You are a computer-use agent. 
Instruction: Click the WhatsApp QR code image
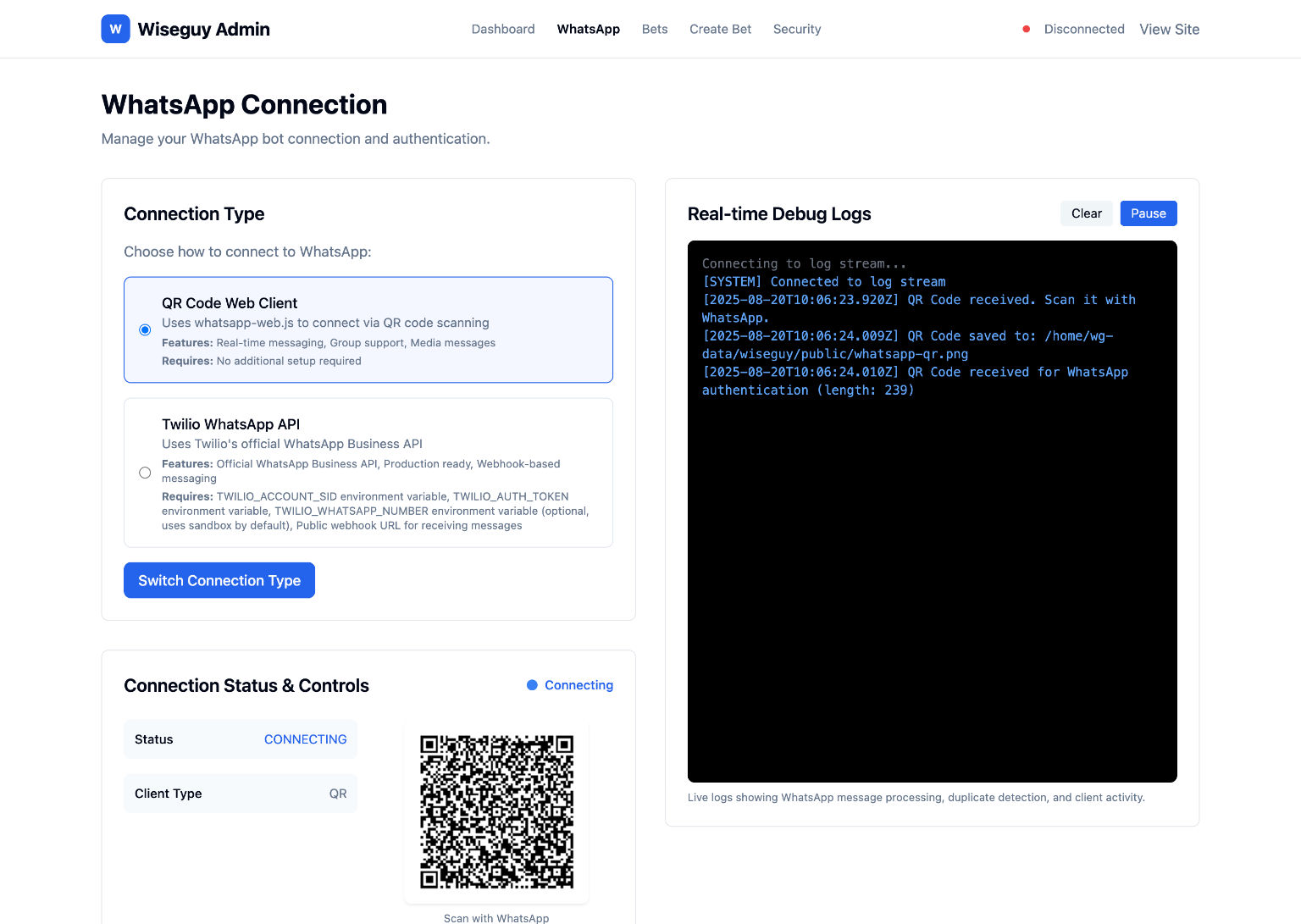point(497,811)
